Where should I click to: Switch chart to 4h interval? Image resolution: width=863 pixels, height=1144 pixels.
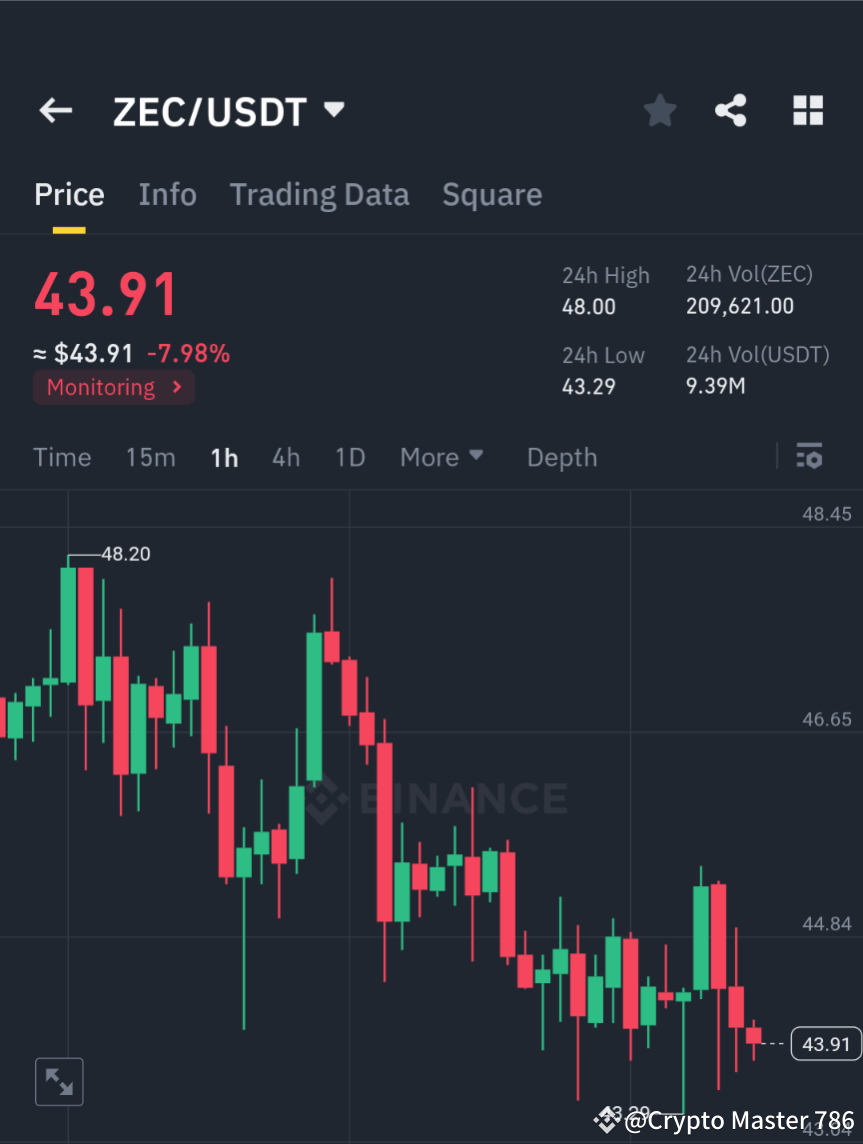tap(286, 457)
